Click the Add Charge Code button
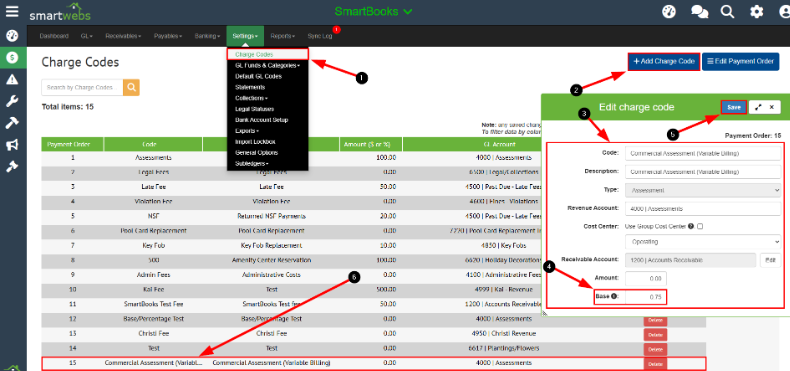790x371 pixels. click(x=664, y=61)
